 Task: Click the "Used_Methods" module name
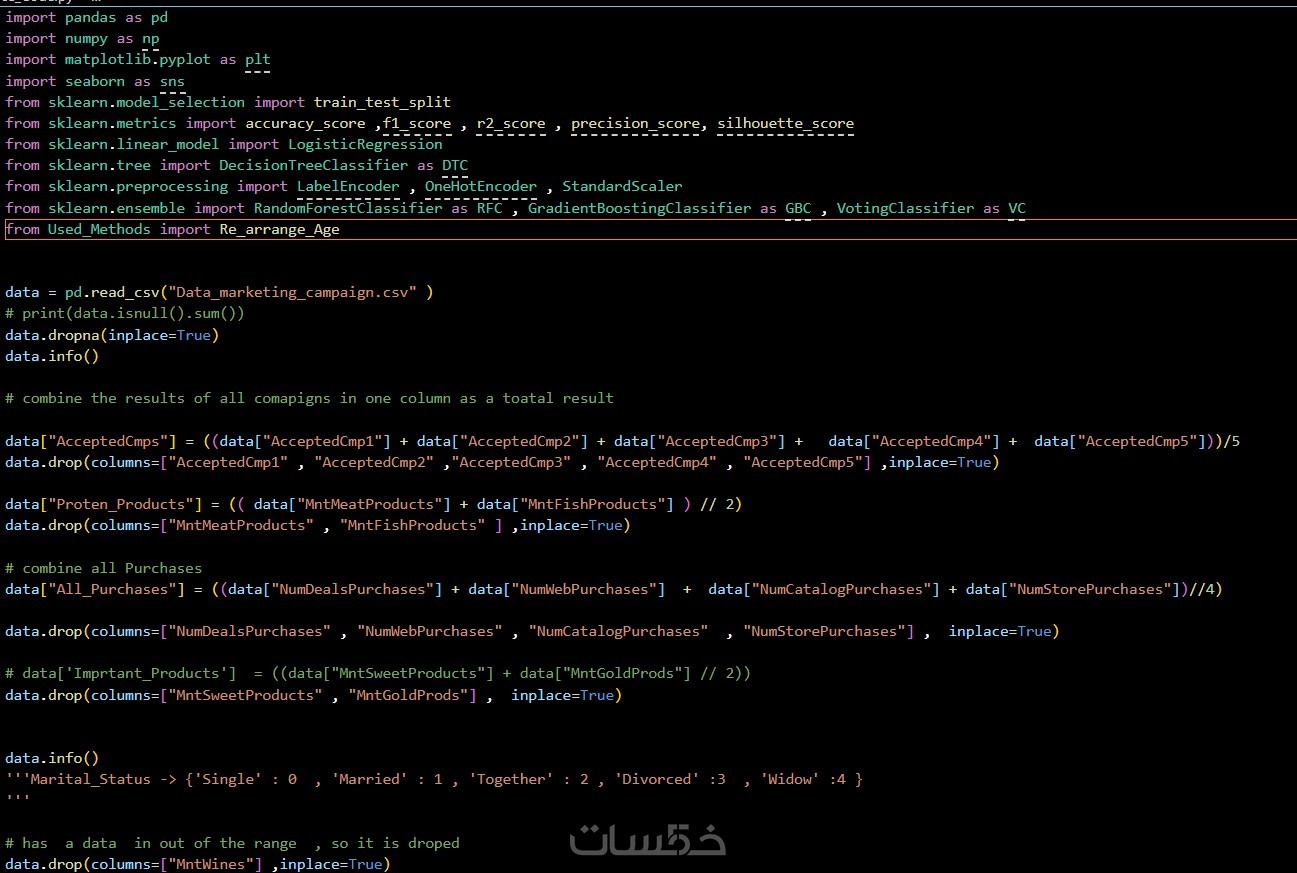click(x=99, y=229)
